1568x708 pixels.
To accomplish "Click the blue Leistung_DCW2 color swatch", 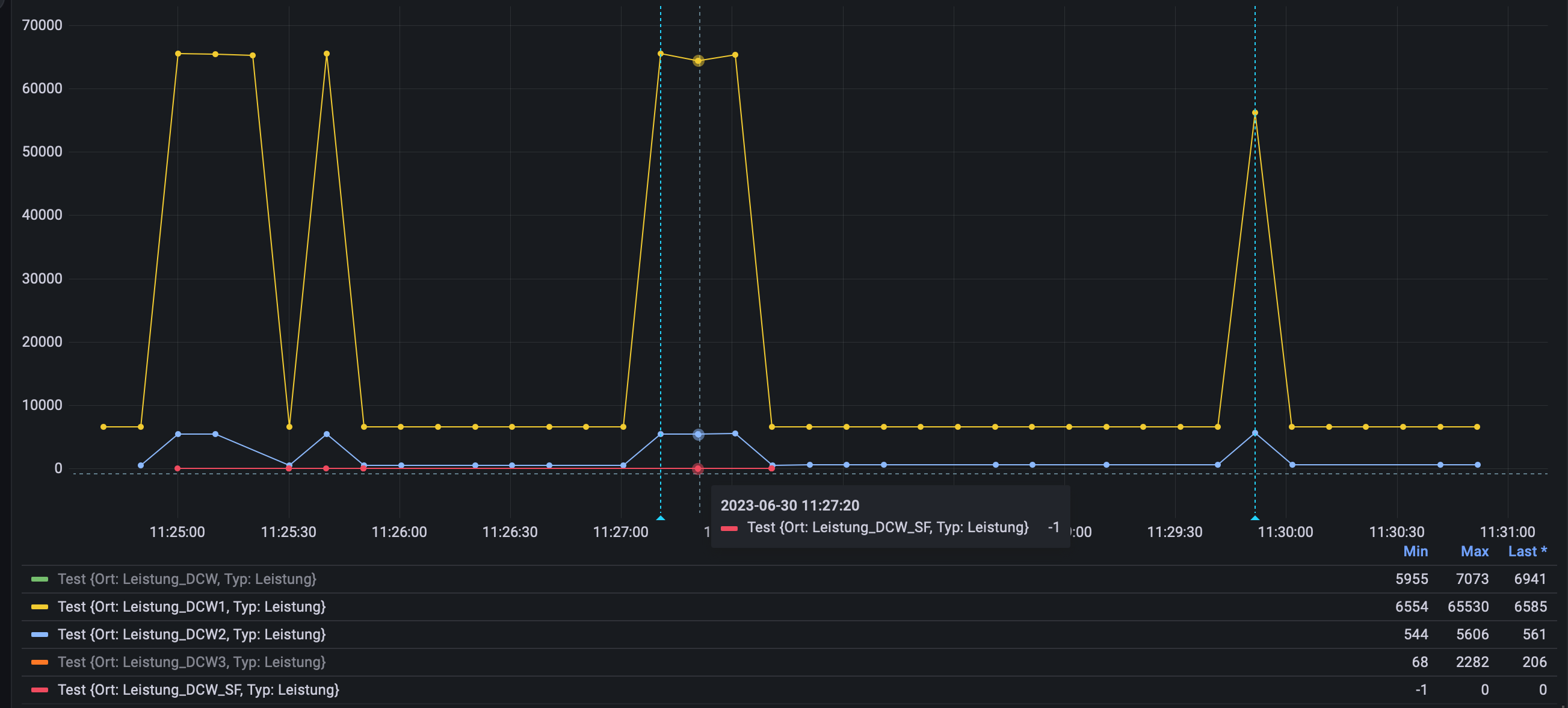I will coord(40,635).
